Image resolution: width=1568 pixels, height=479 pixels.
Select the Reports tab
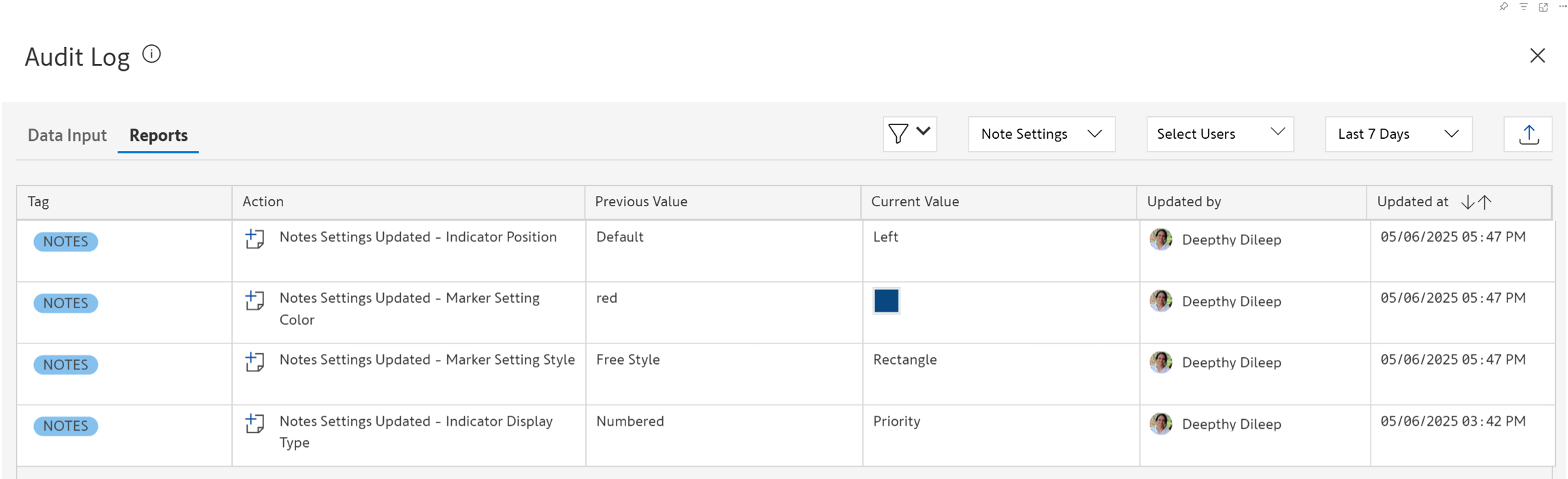coord(159,135)
